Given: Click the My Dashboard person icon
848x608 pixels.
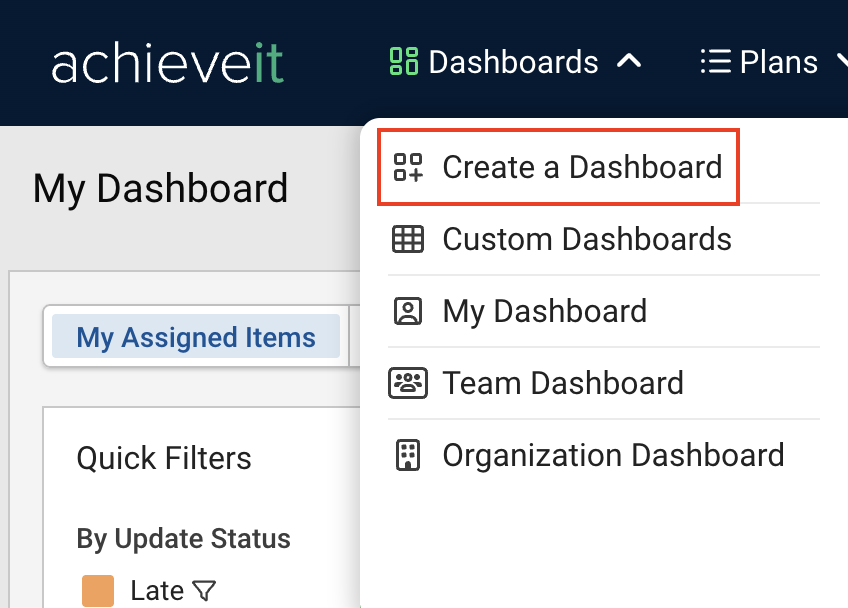Looking at the screenshot, I should point(408,311).
